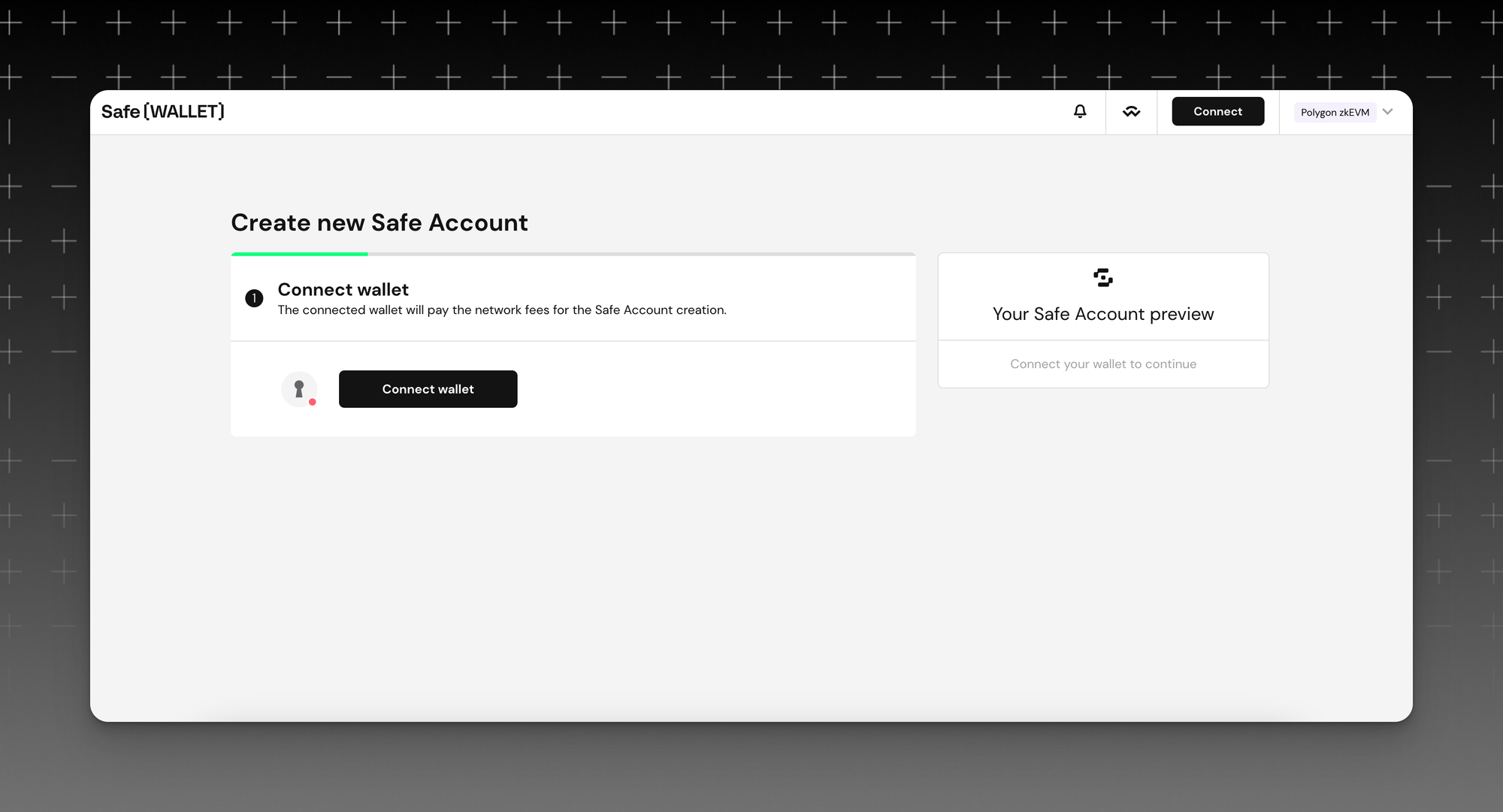Click Your Safe Account preview title
This screenshot has width=1503, height=812.
point(1102,314)
